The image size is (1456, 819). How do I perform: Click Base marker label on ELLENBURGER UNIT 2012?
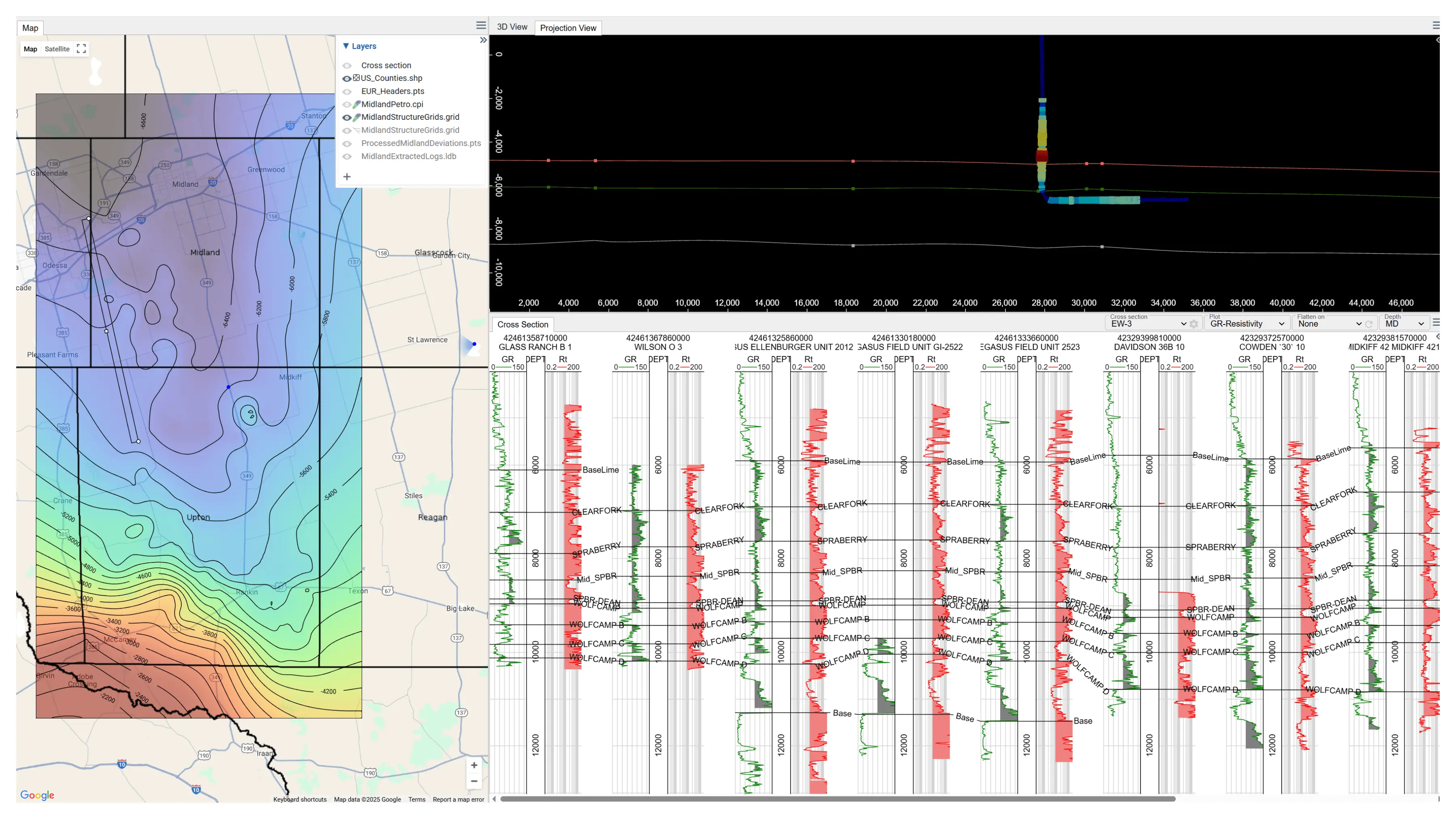tap(841, 713)
